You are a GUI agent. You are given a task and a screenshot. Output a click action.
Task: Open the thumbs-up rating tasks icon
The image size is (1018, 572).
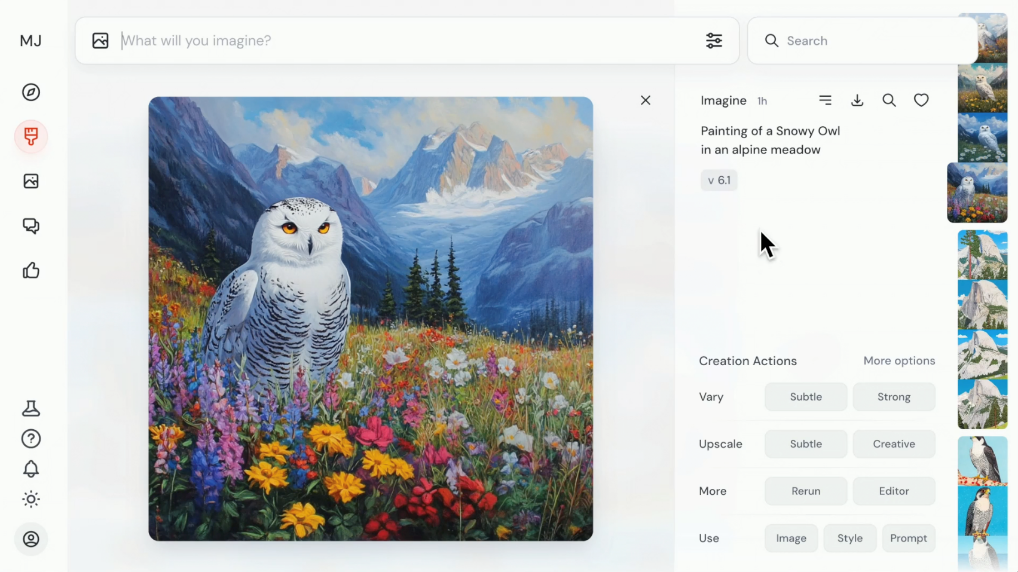pos(31,270)
